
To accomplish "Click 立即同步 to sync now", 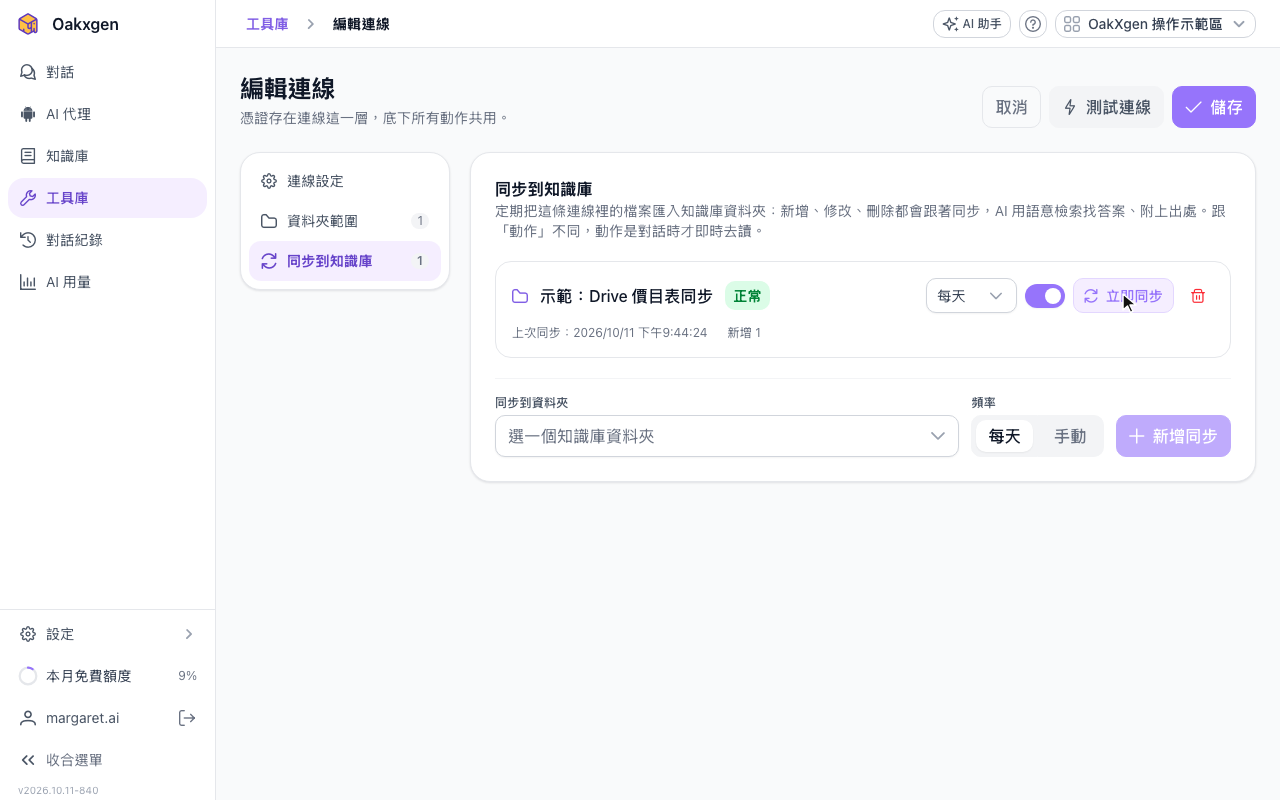I will click(x=1123, y=296).
